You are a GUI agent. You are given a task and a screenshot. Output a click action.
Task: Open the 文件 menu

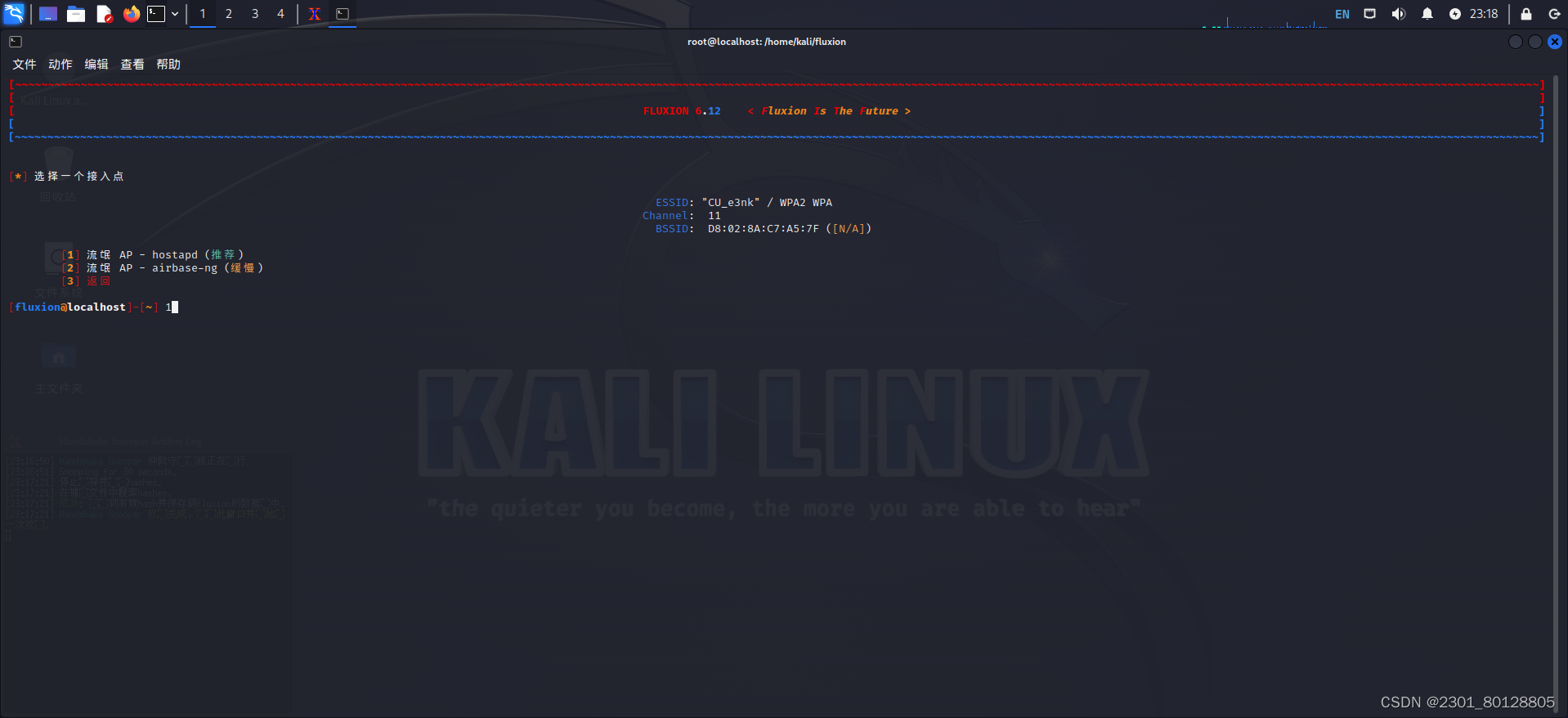click(25, 65)
